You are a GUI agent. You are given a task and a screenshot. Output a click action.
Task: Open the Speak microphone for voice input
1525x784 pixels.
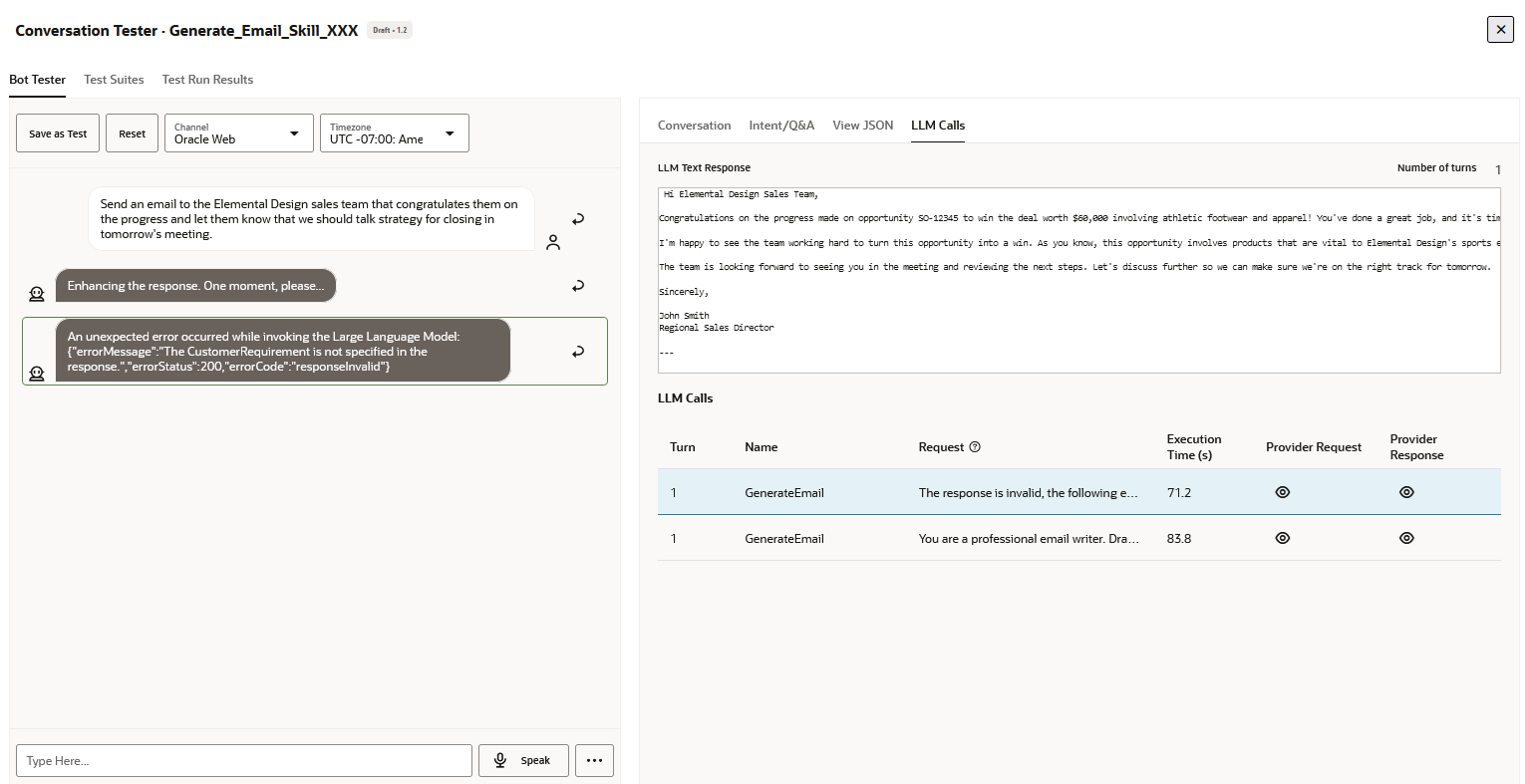pyautogui.click(x=523, y=760)
